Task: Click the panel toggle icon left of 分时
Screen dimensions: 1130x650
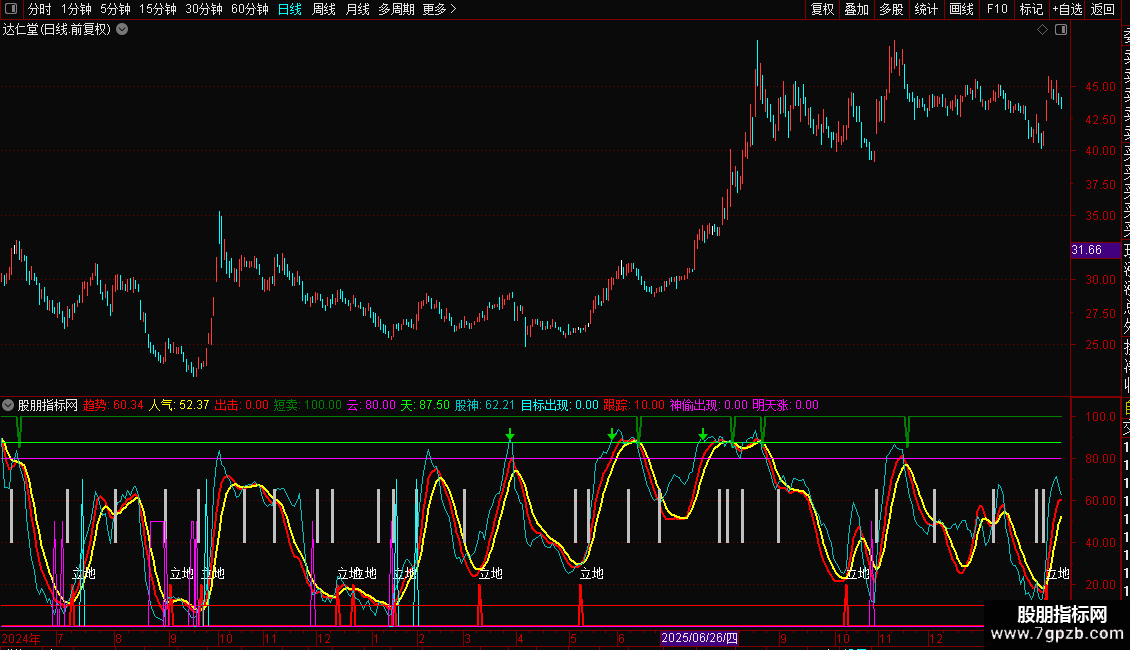Action: point(12,9)
